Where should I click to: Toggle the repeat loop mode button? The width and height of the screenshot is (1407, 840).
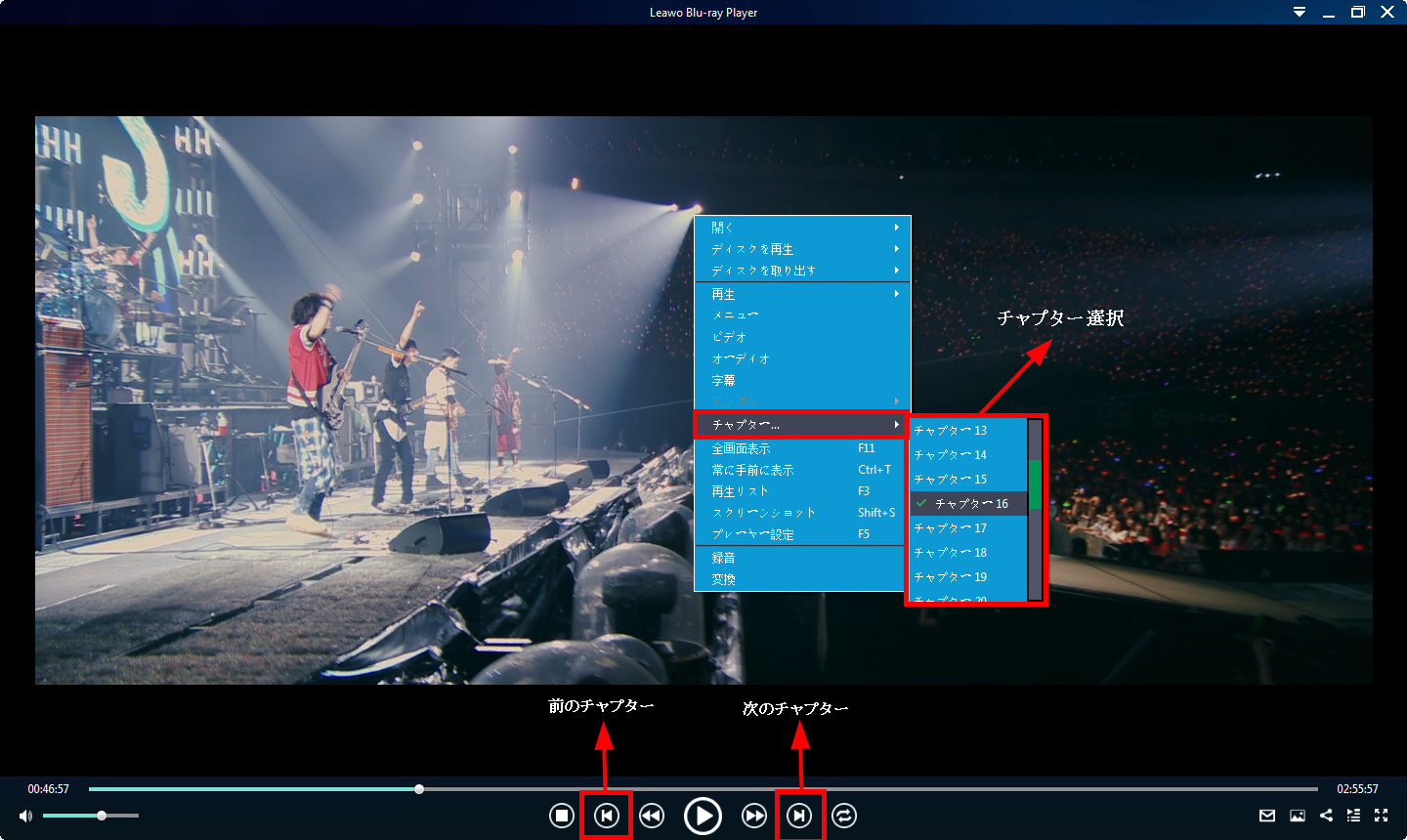coord(844,816)
